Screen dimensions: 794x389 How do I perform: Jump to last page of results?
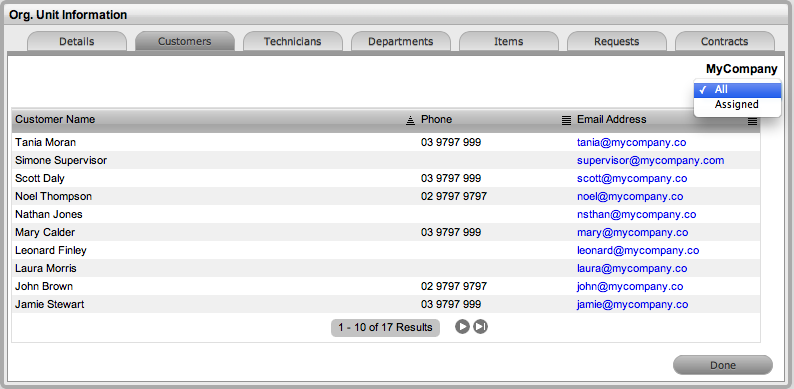pos(481,327)
